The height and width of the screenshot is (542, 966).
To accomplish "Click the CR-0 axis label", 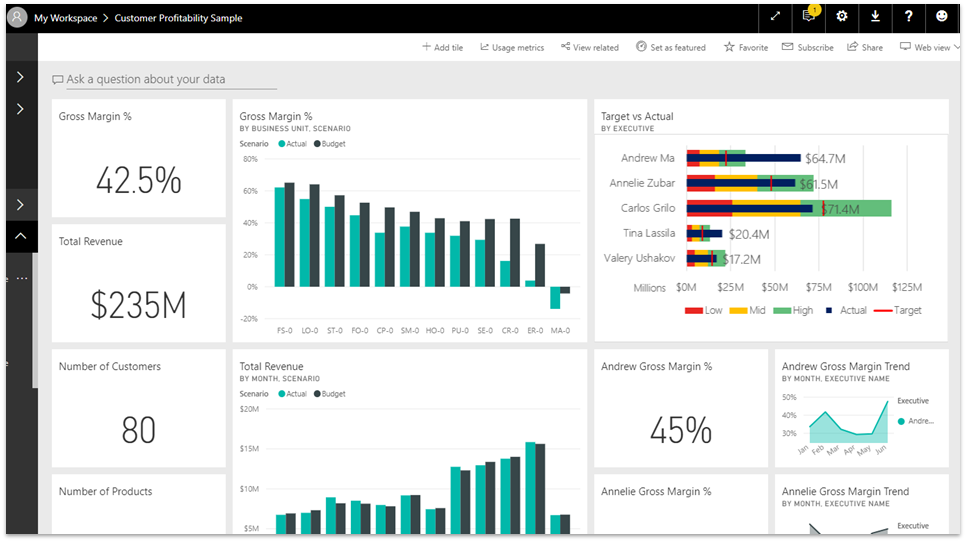I will [510, 331].
